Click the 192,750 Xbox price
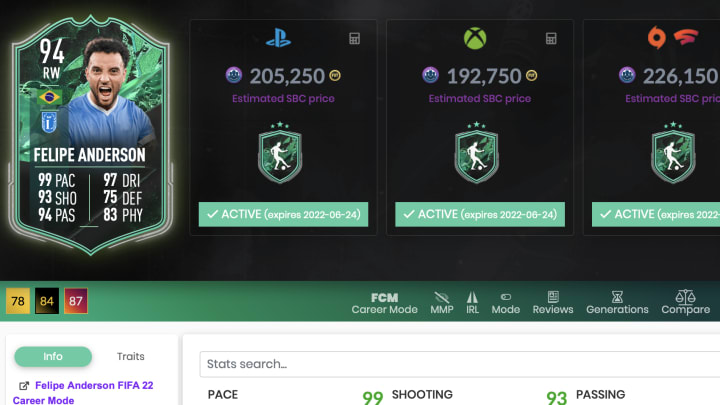Screen dimensions: 720x405 (484, 76)
